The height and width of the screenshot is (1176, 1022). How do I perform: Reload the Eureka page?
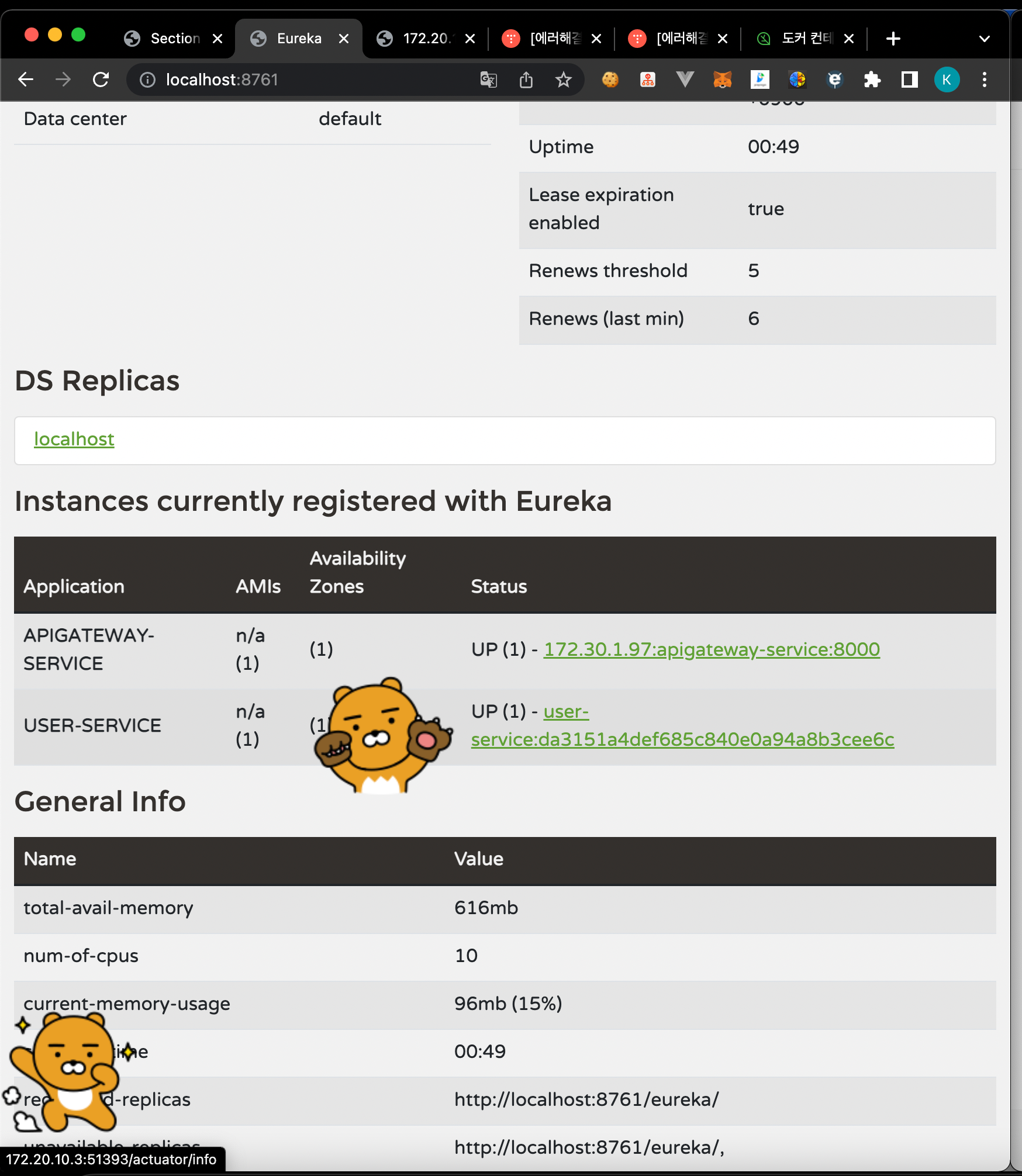point(101,79)
